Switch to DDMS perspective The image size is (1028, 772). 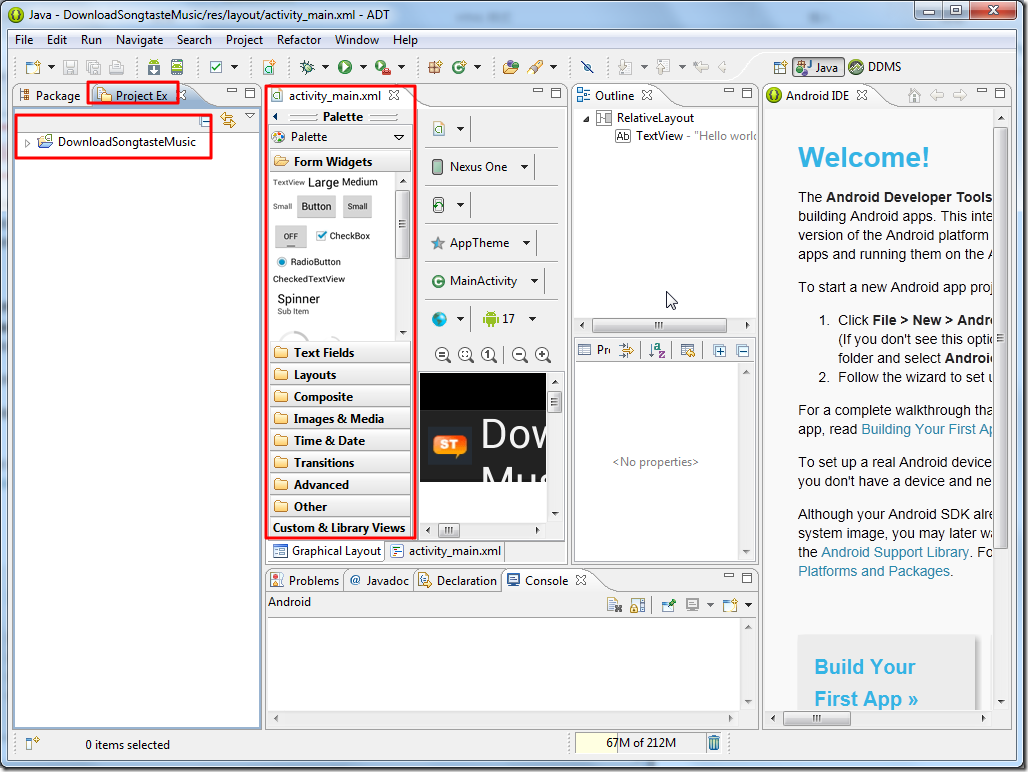click(875, 67)
